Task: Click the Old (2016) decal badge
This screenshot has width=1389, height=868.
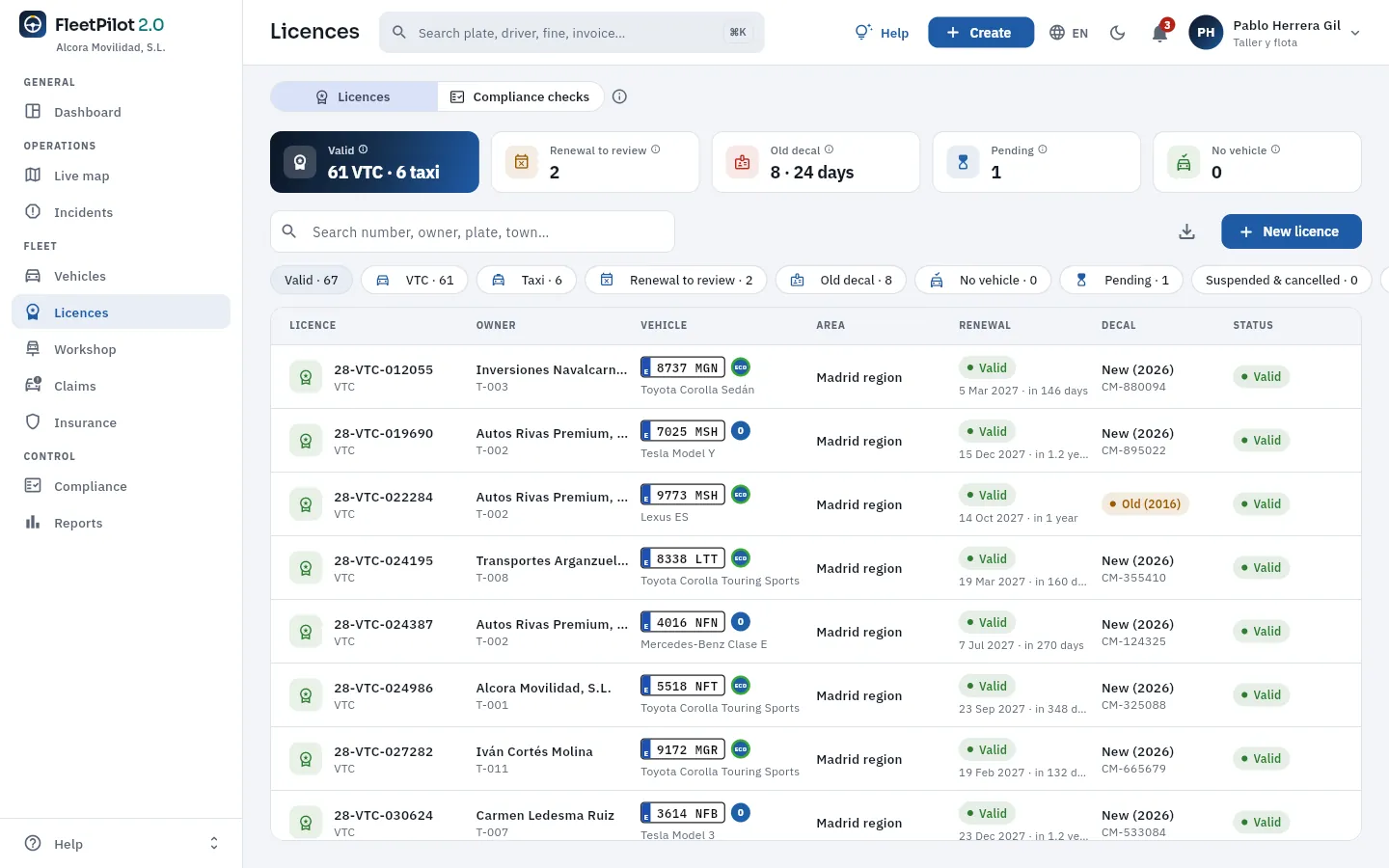Action: coord(1145,503)
